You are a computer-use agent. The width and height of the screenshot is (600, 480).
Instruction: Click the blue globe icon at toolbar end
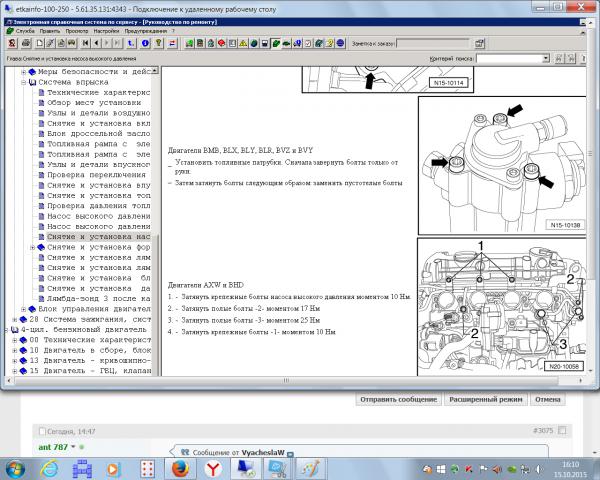click(x=341, y=43)
